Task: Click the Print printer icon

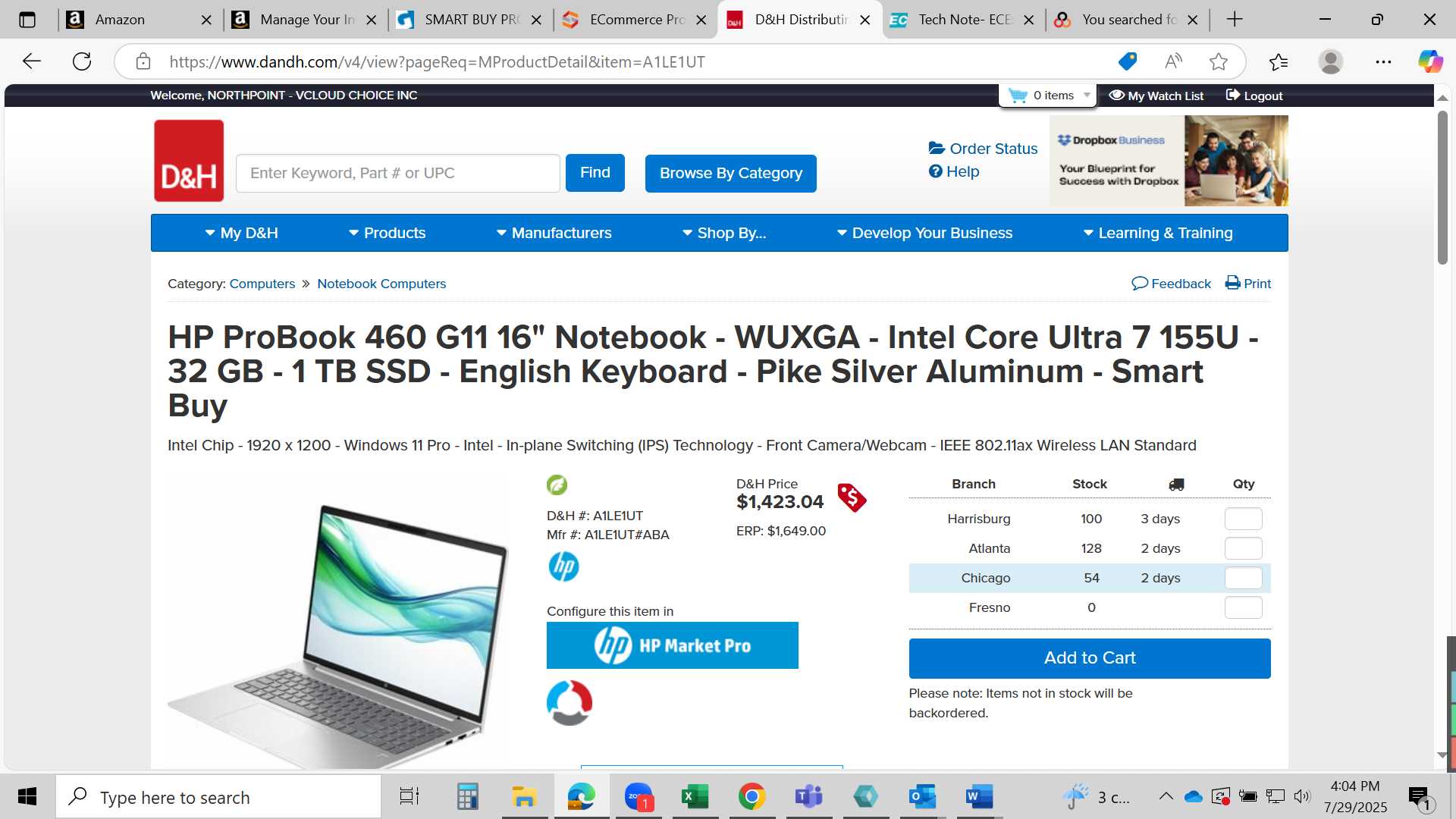Action: click(1233, 284)
